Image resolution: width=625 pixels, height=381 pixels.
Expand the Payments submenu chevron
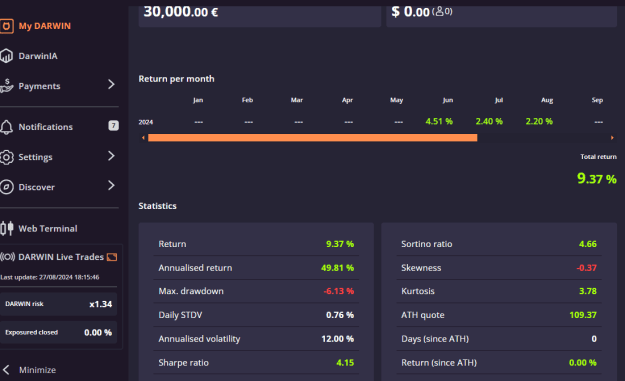coord(111,84)
